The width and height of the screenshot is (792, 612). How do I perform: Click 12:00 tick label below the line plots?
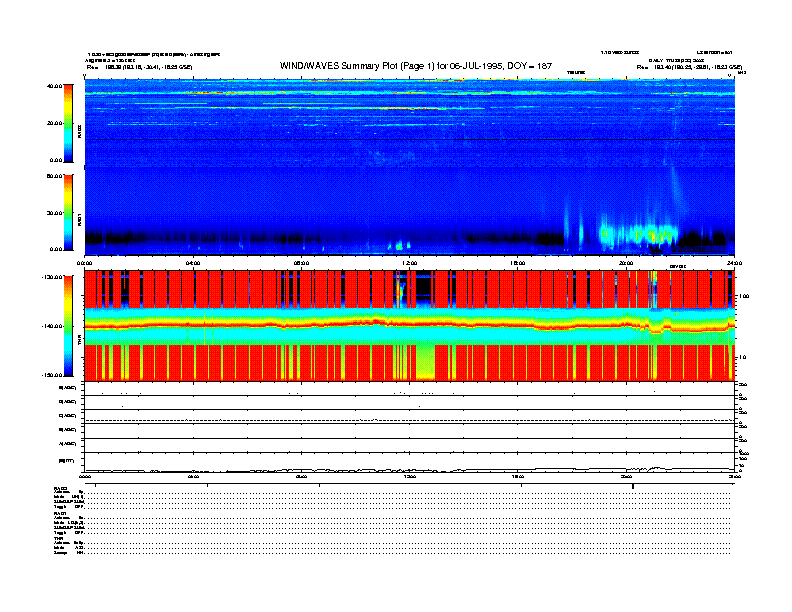[410, 476]
